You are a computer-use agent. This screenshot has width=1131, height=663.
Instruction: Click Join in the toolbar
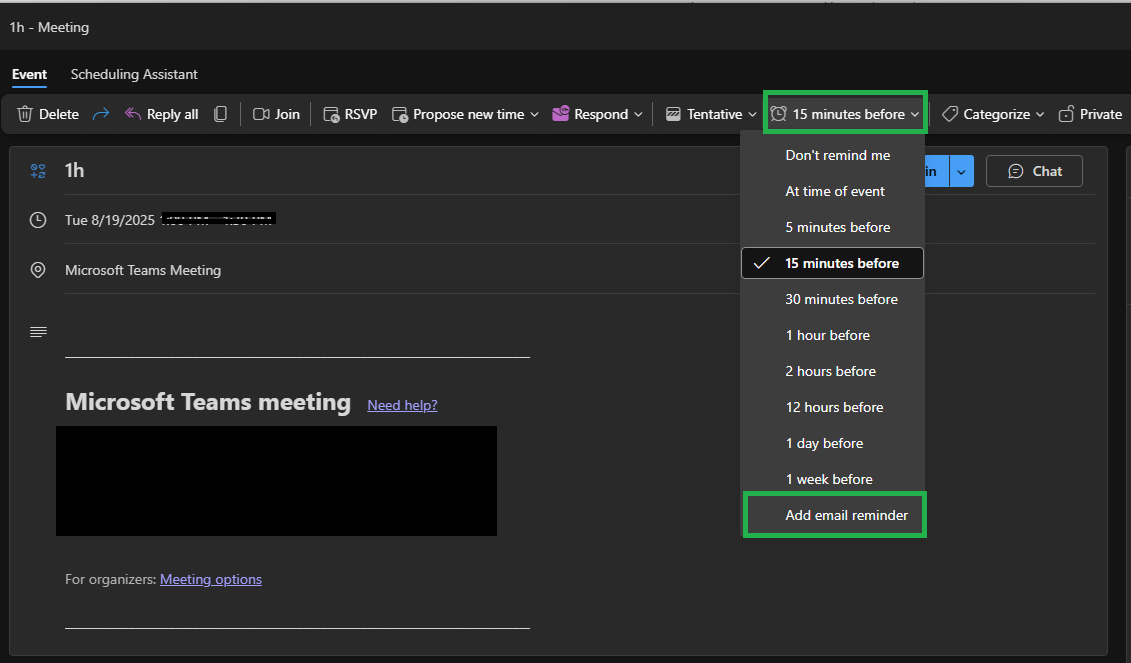click(276, 114)
